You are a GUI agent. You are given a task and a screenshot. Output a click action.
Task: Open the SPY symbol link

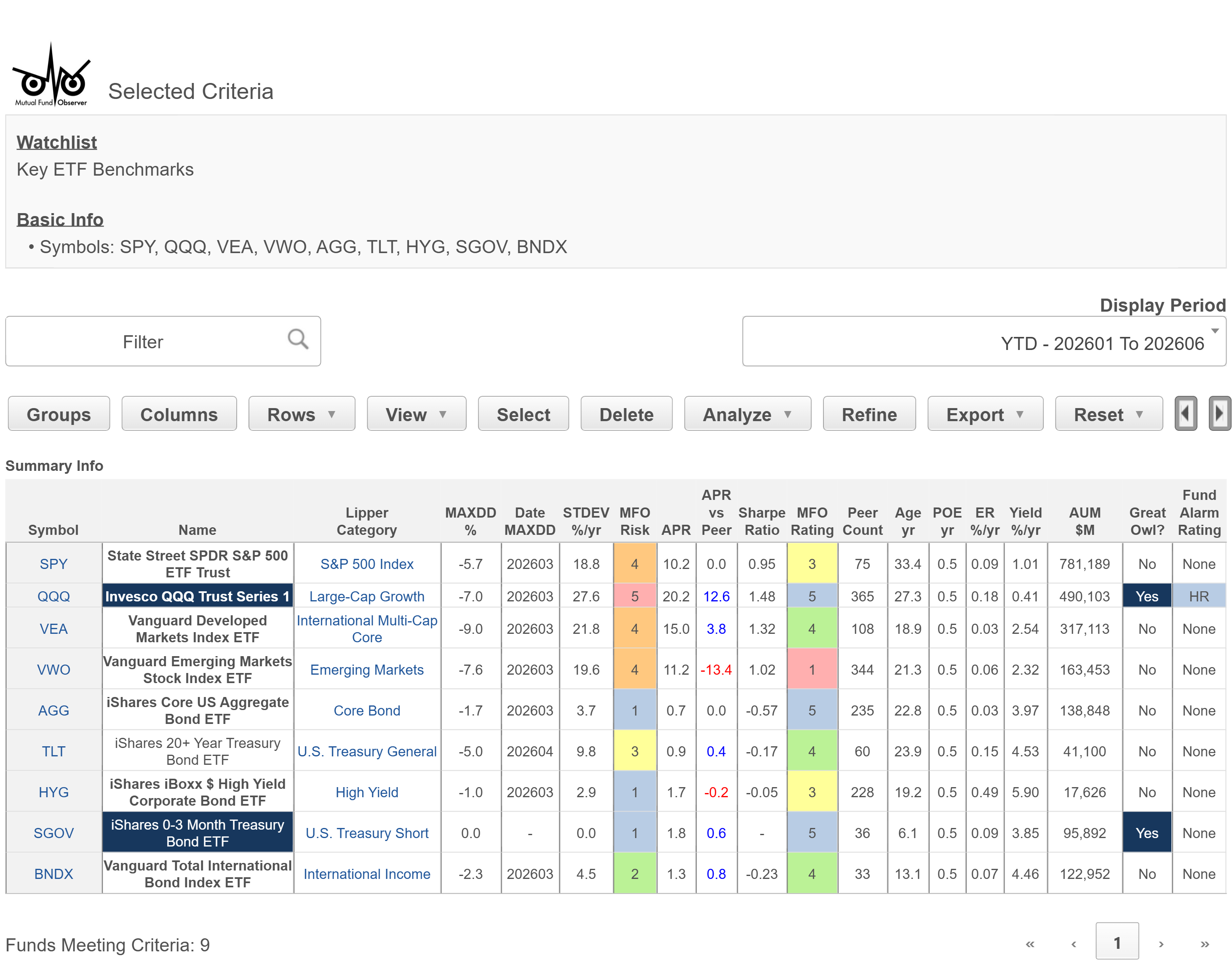[x=54, y=564]
